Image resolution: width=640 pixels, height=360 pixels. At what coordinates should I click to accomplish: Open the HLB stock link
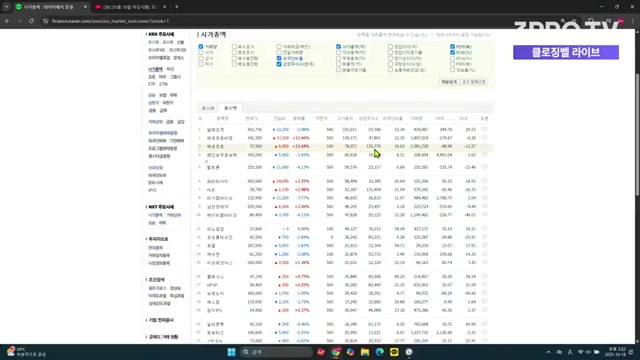[210, 190]
